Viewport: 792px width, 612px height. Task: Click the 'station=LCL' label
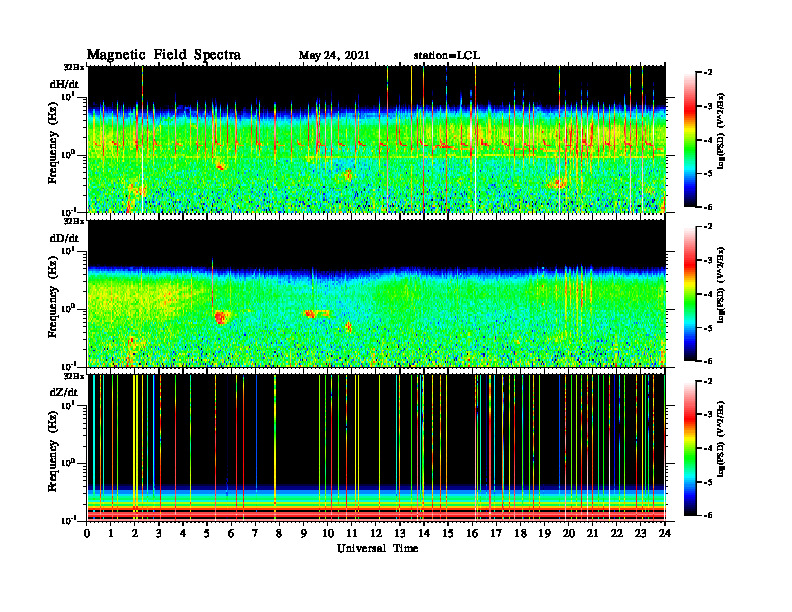coord(447,55)
